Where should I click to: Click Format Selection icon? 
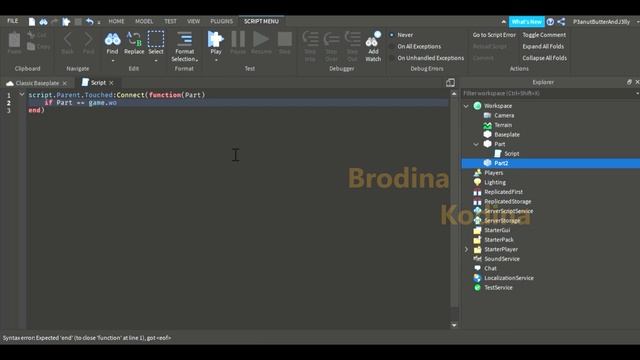coord(184,39)
